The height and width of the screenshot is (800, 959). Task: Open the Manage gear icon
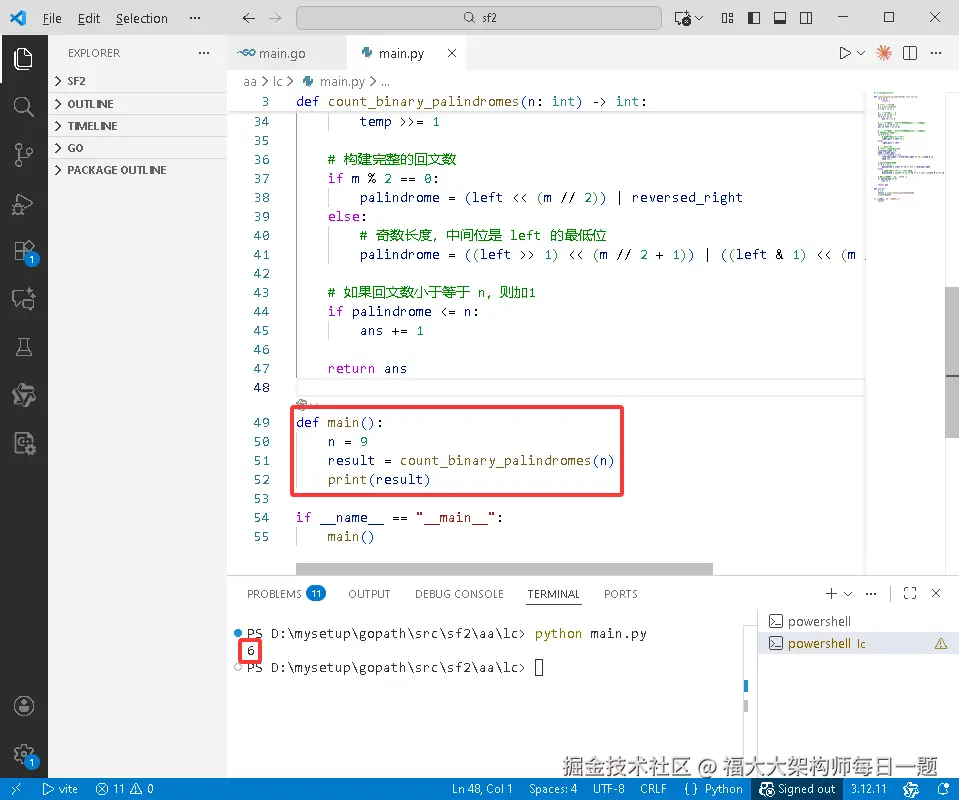tap(24, 755)
